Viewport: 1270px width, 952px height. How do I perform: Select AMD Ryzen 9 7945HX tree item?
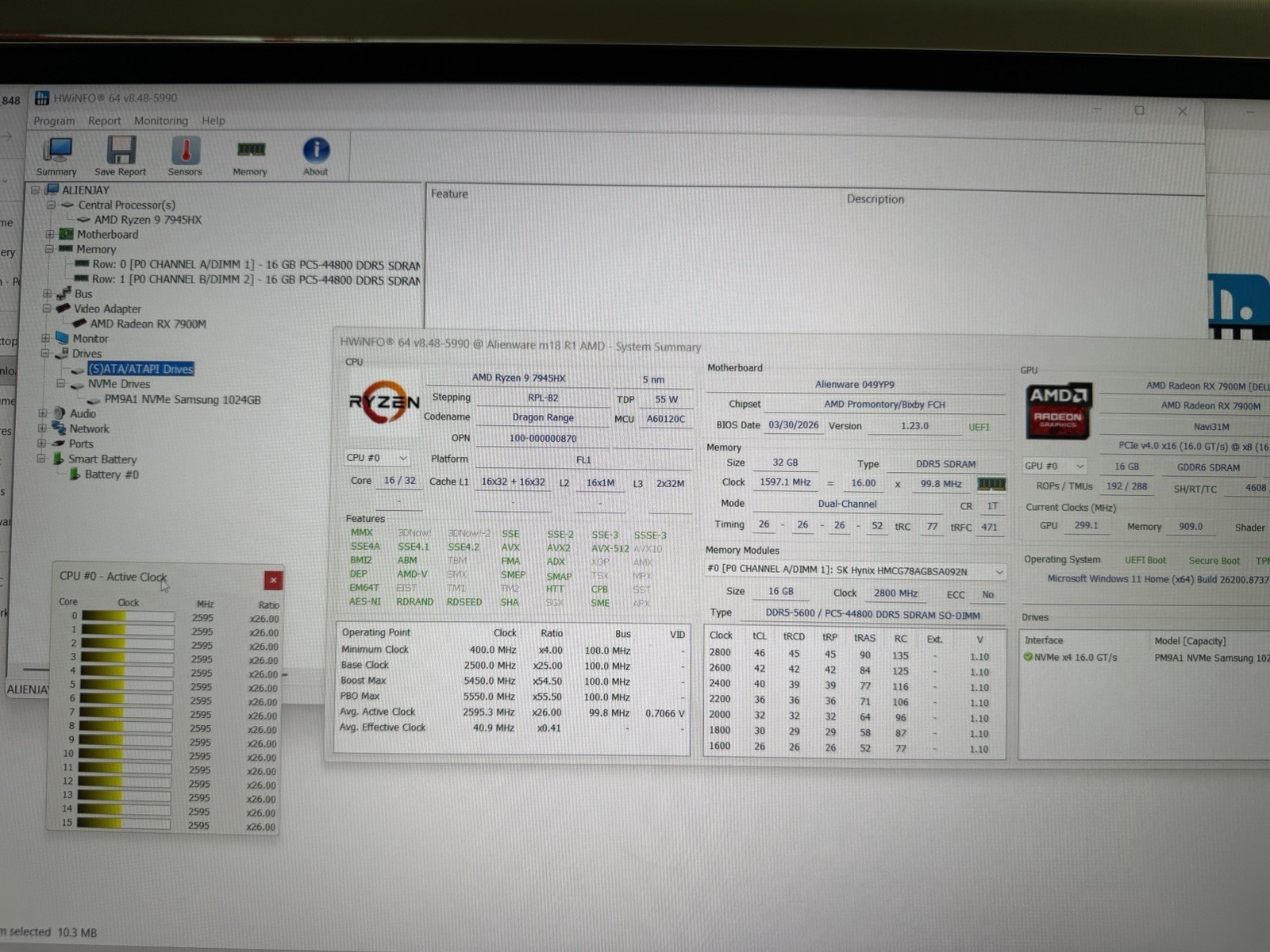coord(148,220)
